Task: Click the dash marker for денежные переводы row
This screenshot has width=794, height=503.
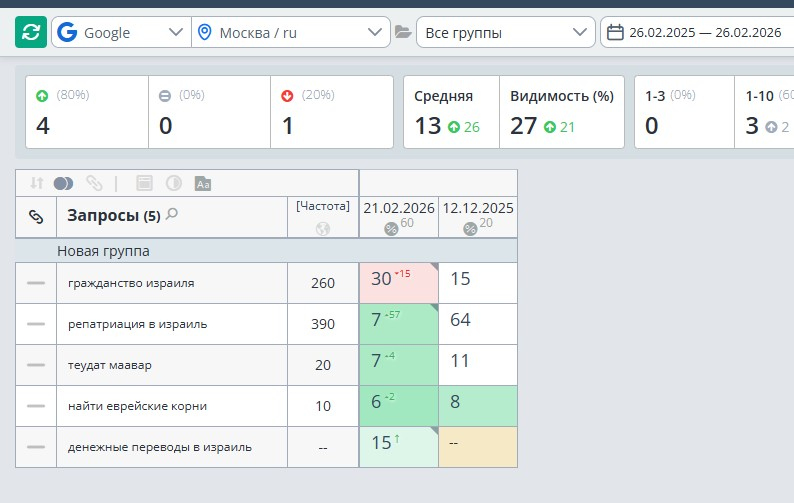Action: (36, 447)
